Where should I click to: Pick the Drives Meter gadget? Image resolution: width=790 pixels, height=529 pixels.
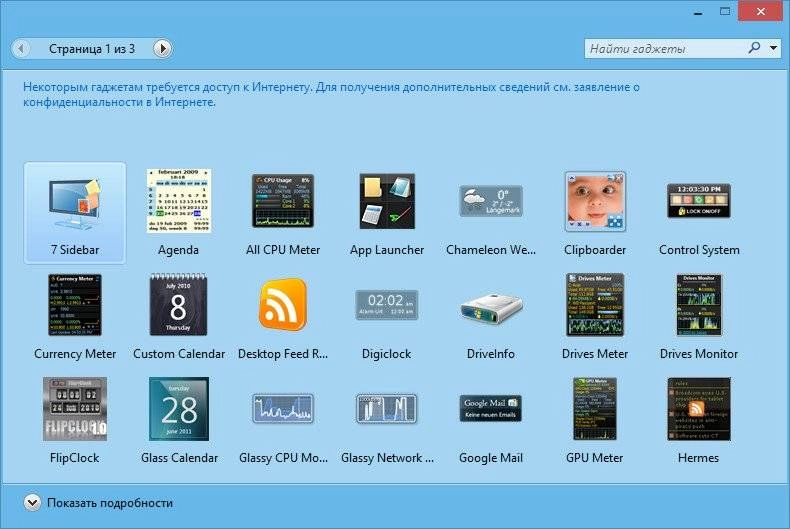pyautogui.click(x=595, y=305)
